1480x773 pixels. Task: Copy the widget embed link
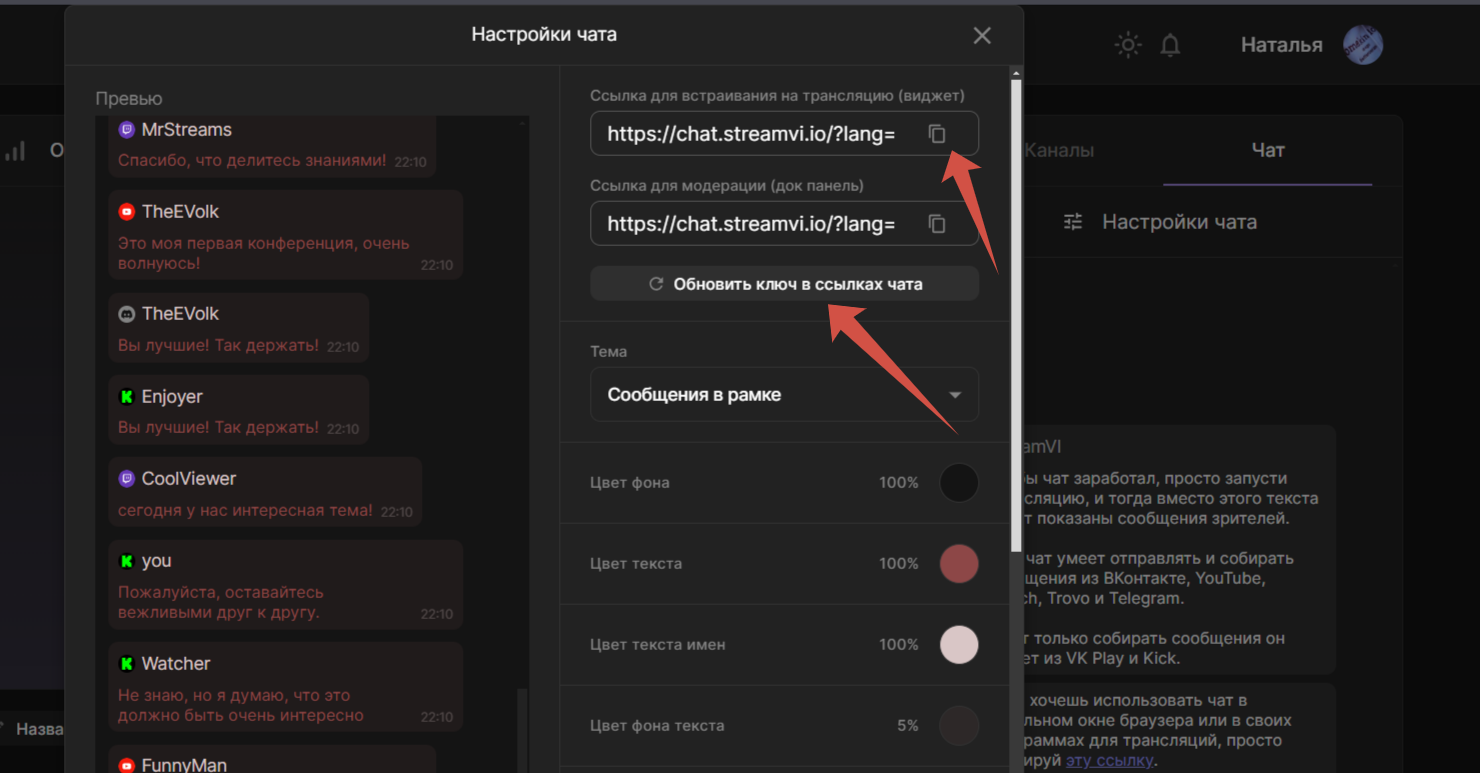(937, 134)
